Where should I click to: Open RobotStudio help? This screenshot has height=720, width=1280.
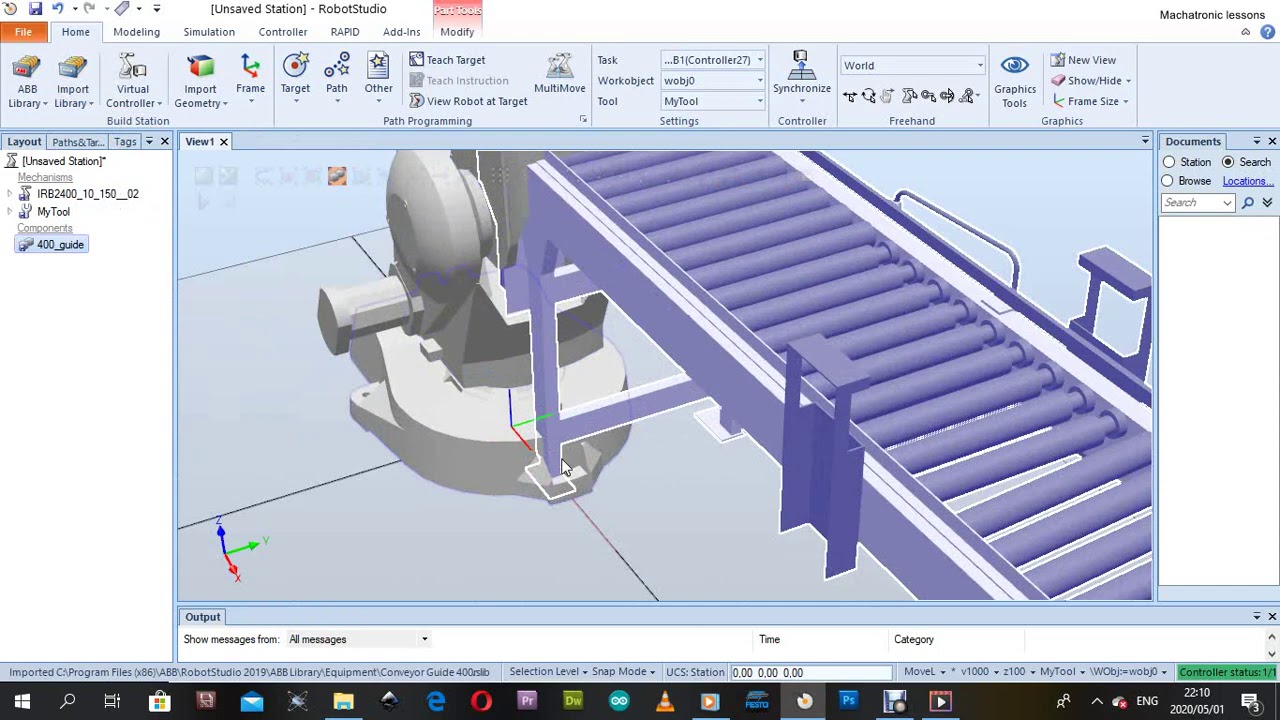click(x=1268, y=32)
